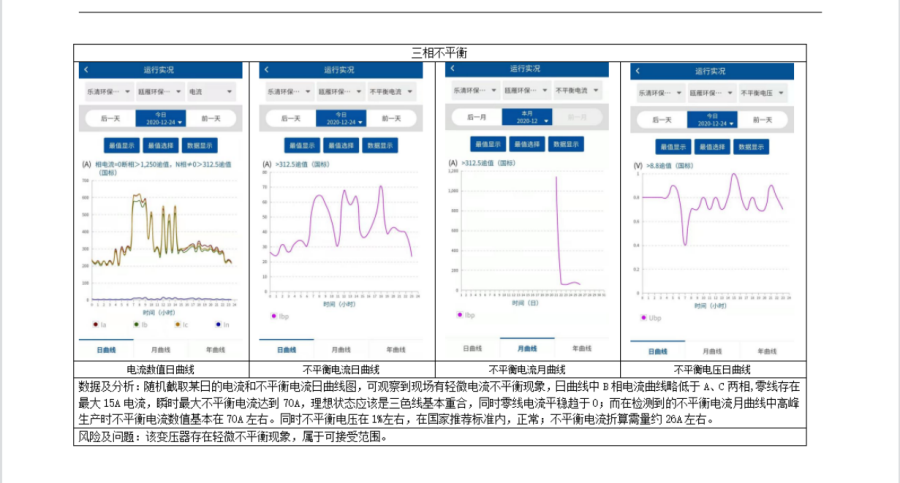
Task: Click the Ubp legend marker
Action: 641,318
